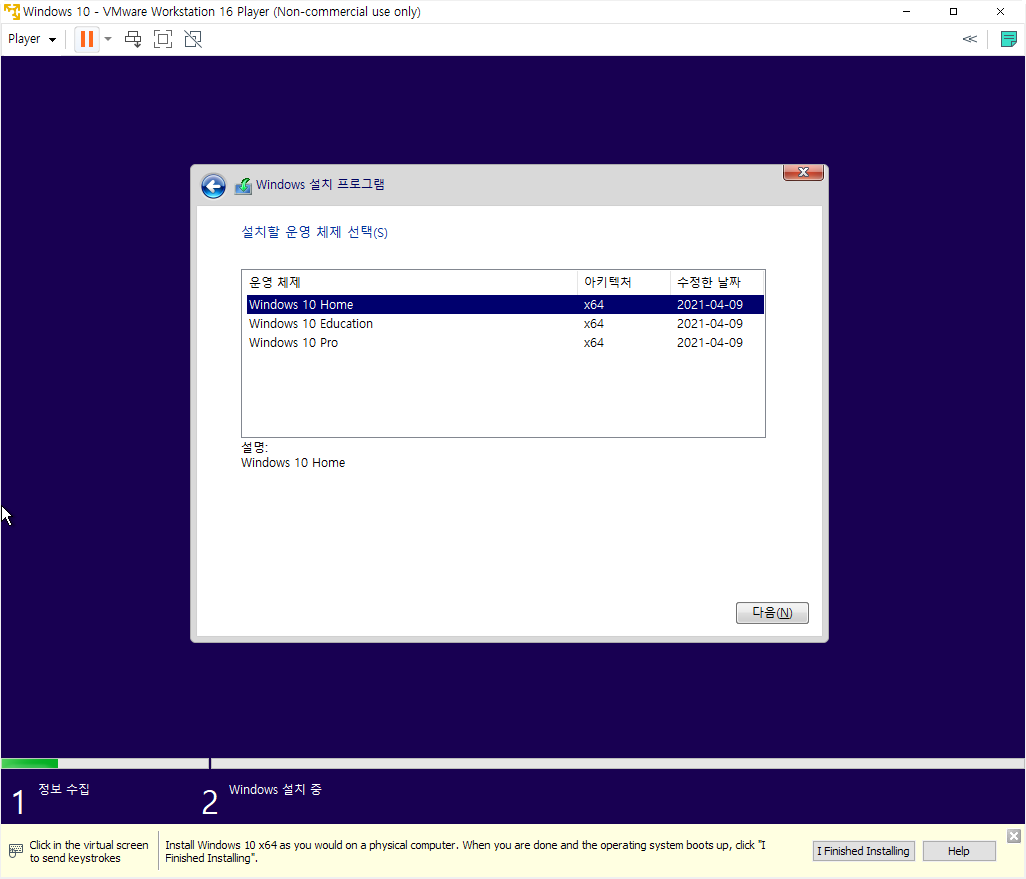Click the 수정한 날짜 column header
1026x879 pixels.
click(717, 282)
